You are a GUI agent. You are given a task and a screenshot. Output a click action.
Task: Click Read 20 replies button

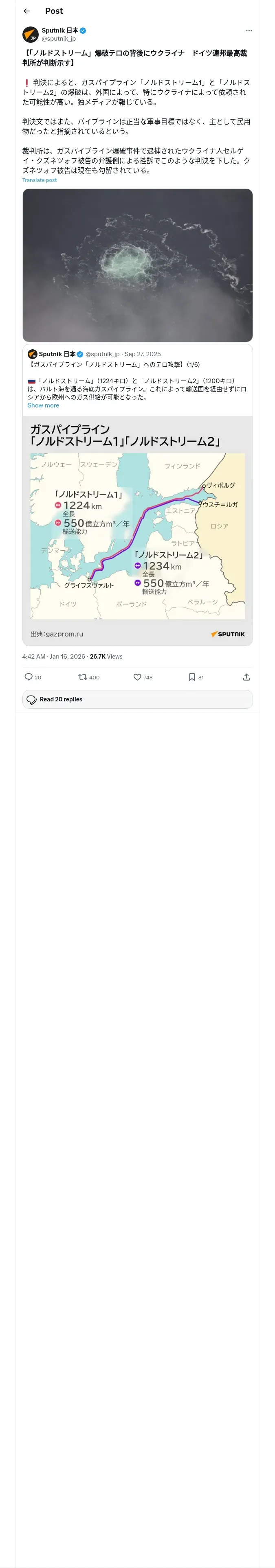[x=137, y=699]
